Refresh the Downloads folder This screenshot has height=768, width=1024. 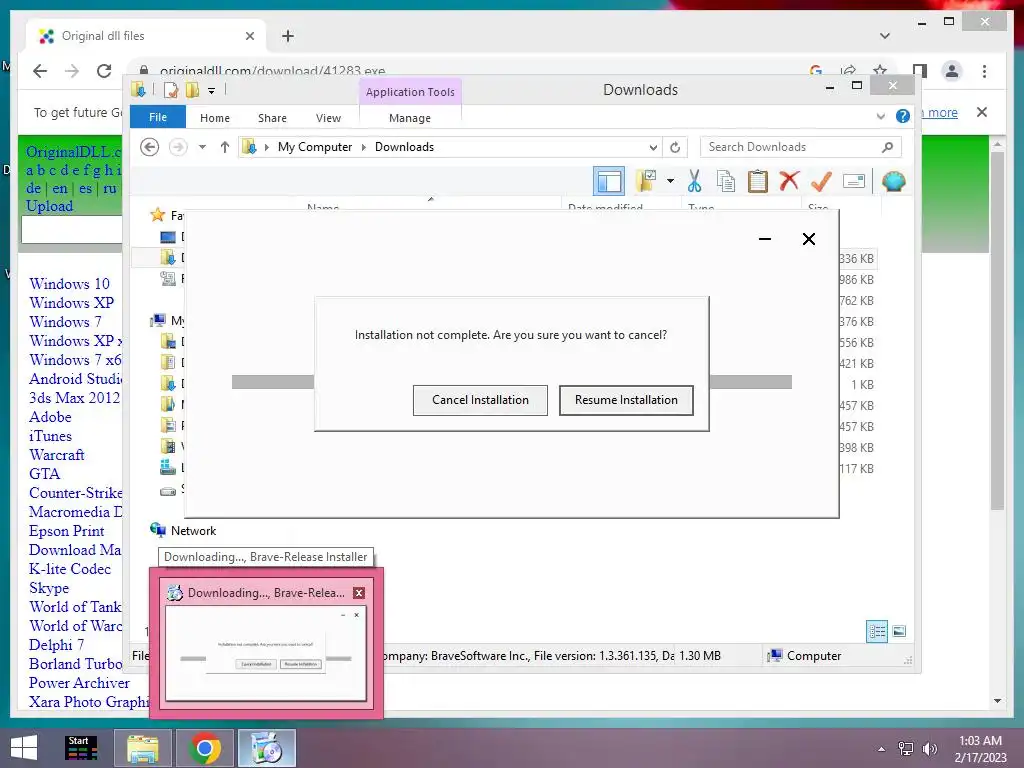tap(675, 148)
